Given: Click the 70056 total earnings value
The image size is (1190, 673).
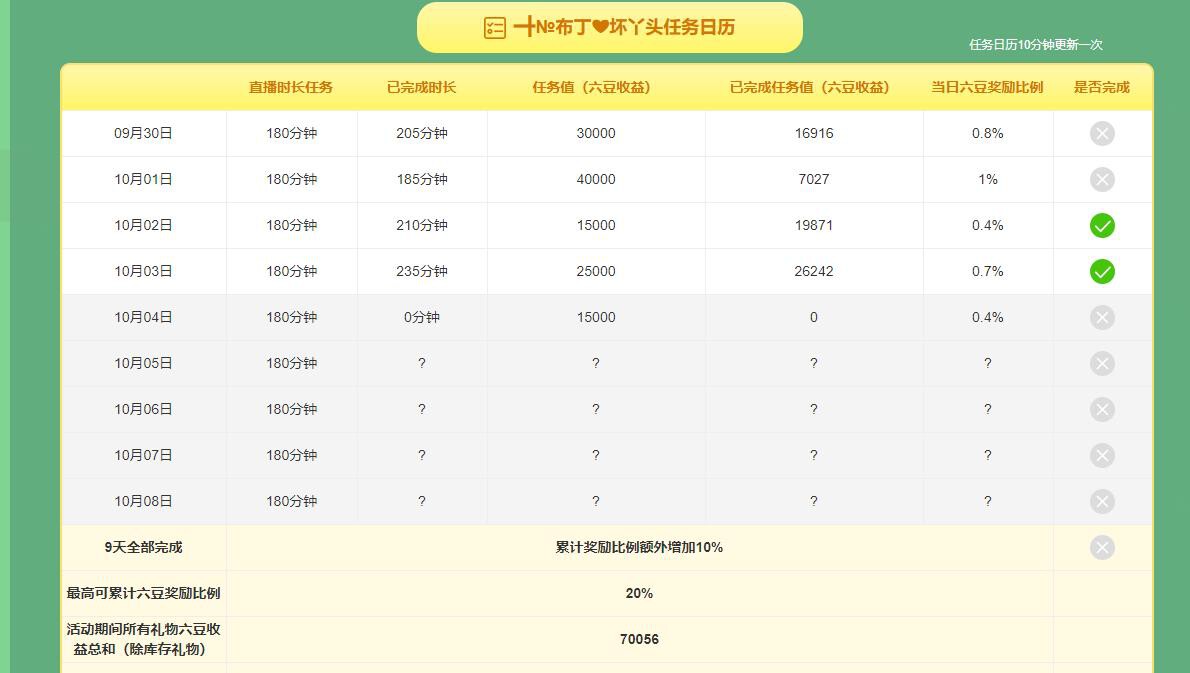Looking at the screenshot, I should coord(639,640).
